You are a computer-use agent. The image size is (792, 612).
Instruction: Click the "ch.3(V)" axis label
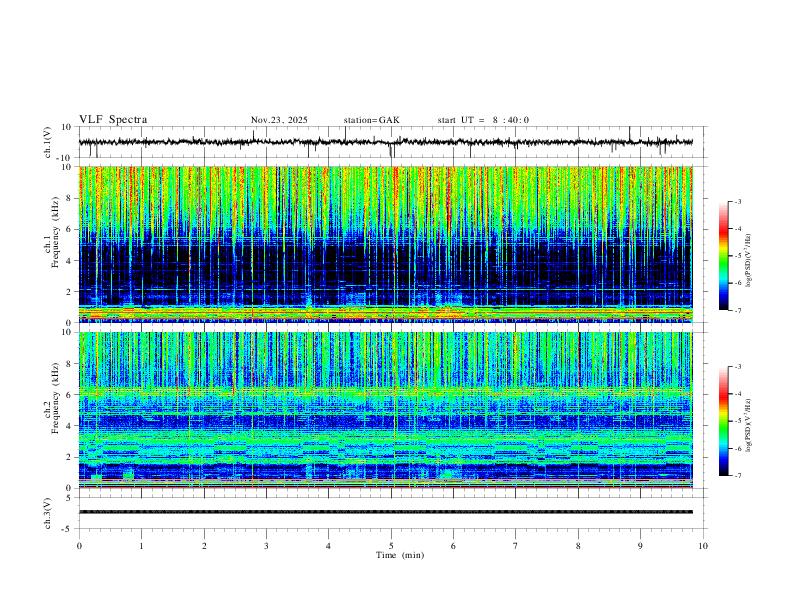[x=48, y=514]
